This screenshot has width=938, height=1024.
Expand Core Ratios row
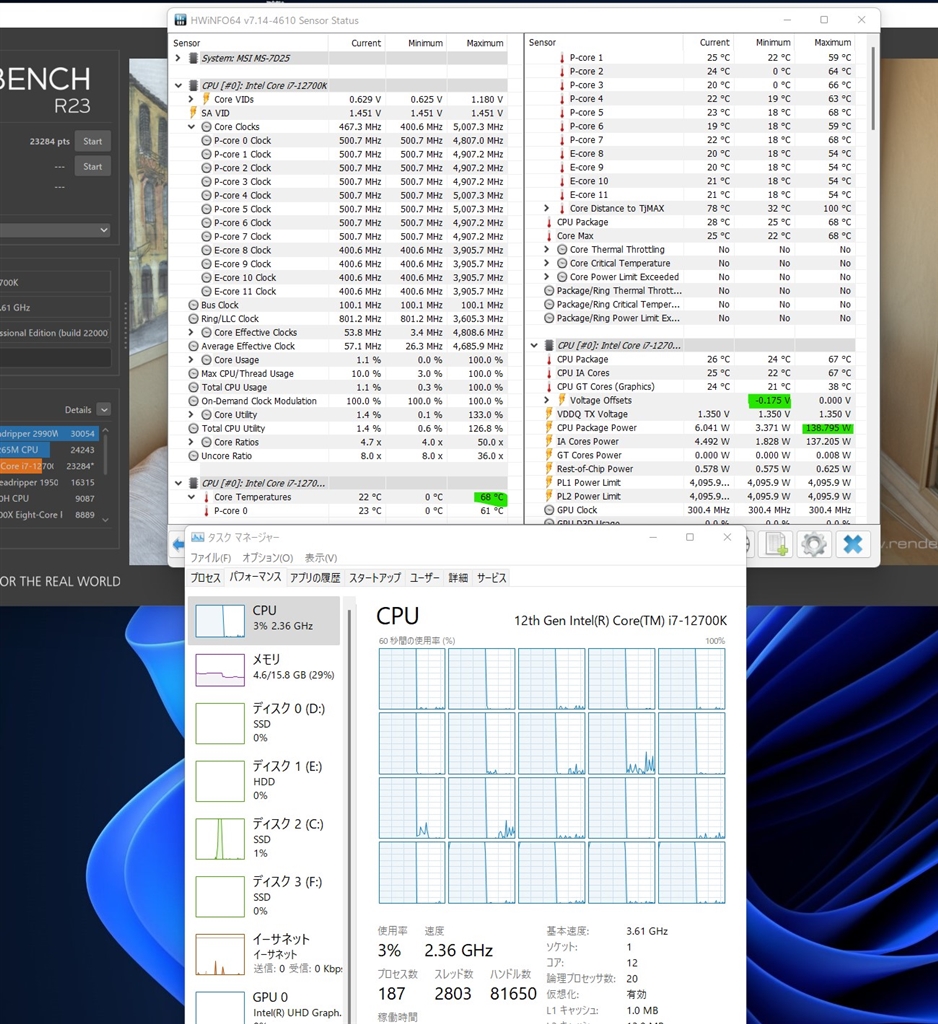191,442
